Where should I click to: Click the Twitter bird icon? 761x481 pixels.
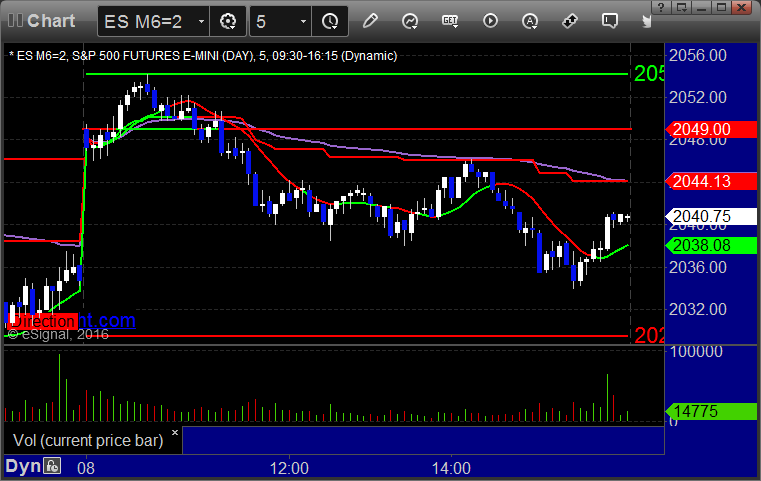point(647,21)
